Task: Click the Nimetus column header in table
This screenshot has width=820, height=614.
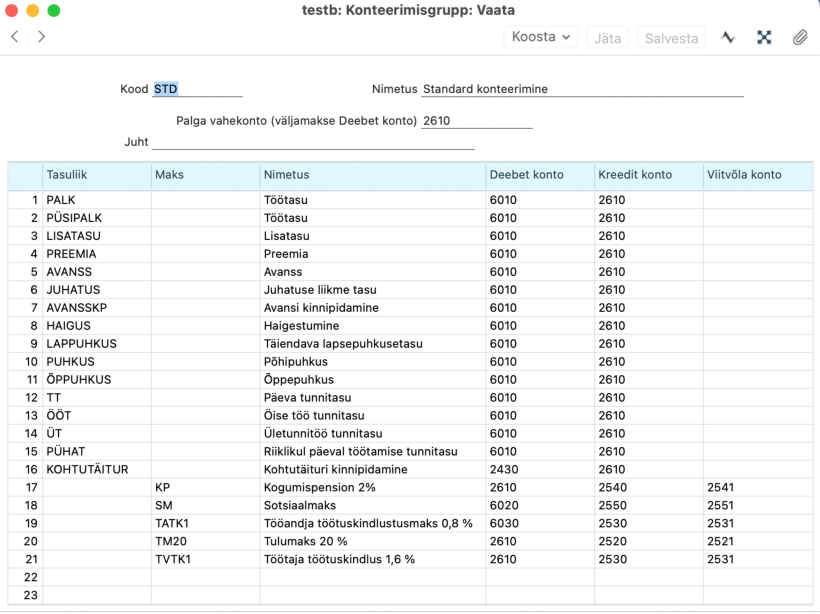Action: click(x=373, y=175)
